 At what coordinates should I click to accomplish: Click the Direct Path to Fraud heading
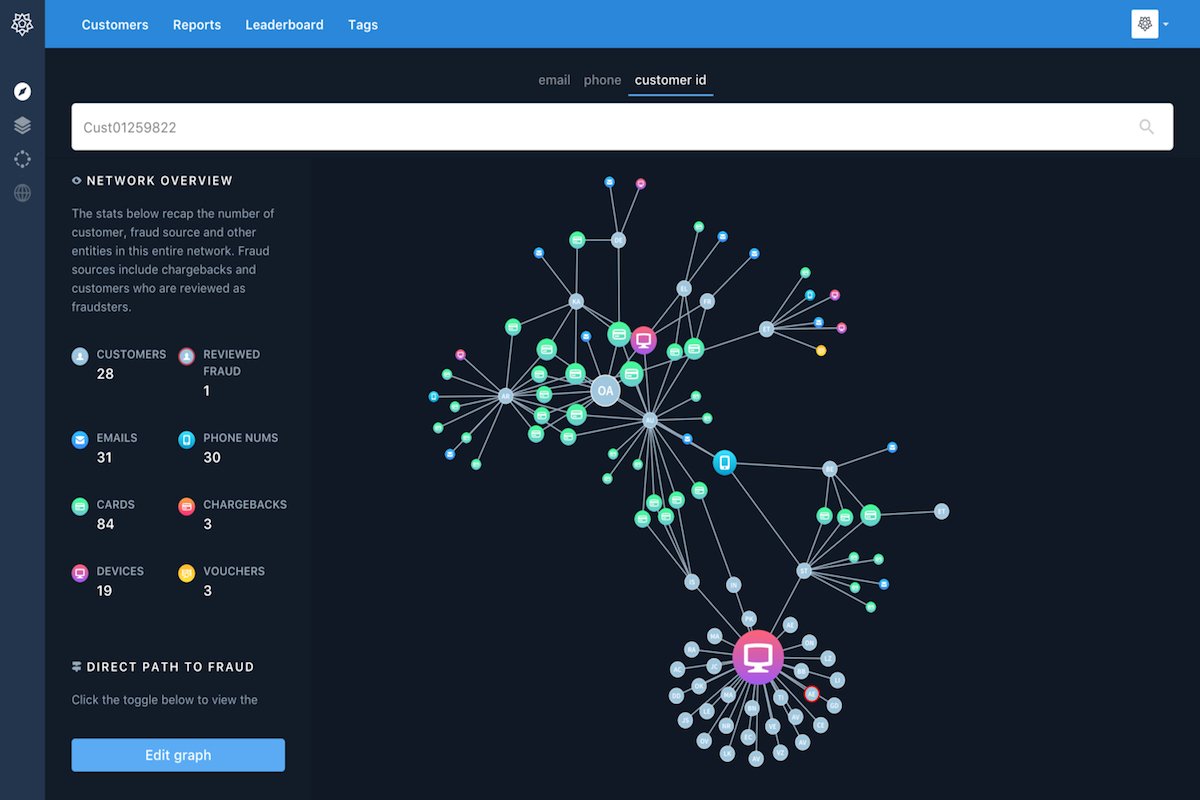(x=170, y=667)
